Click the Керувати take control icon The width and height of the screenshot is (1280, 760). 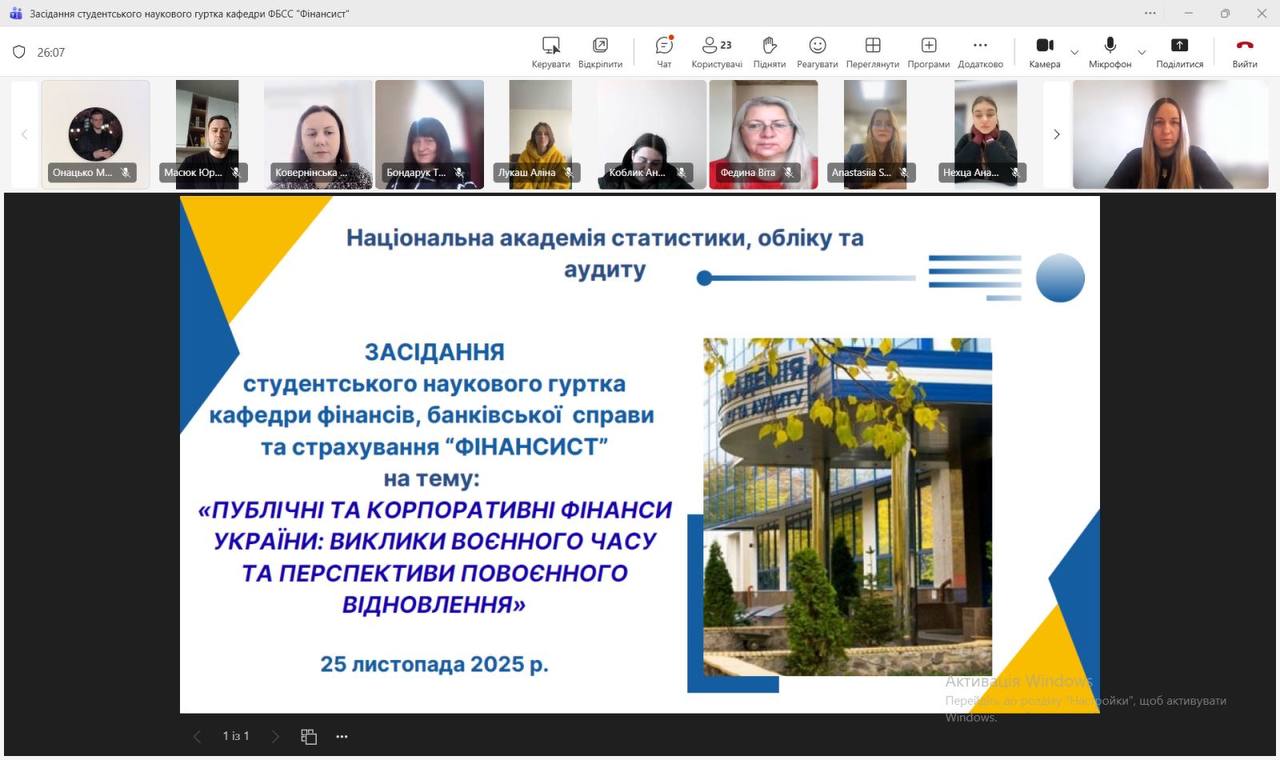[551, 51]
